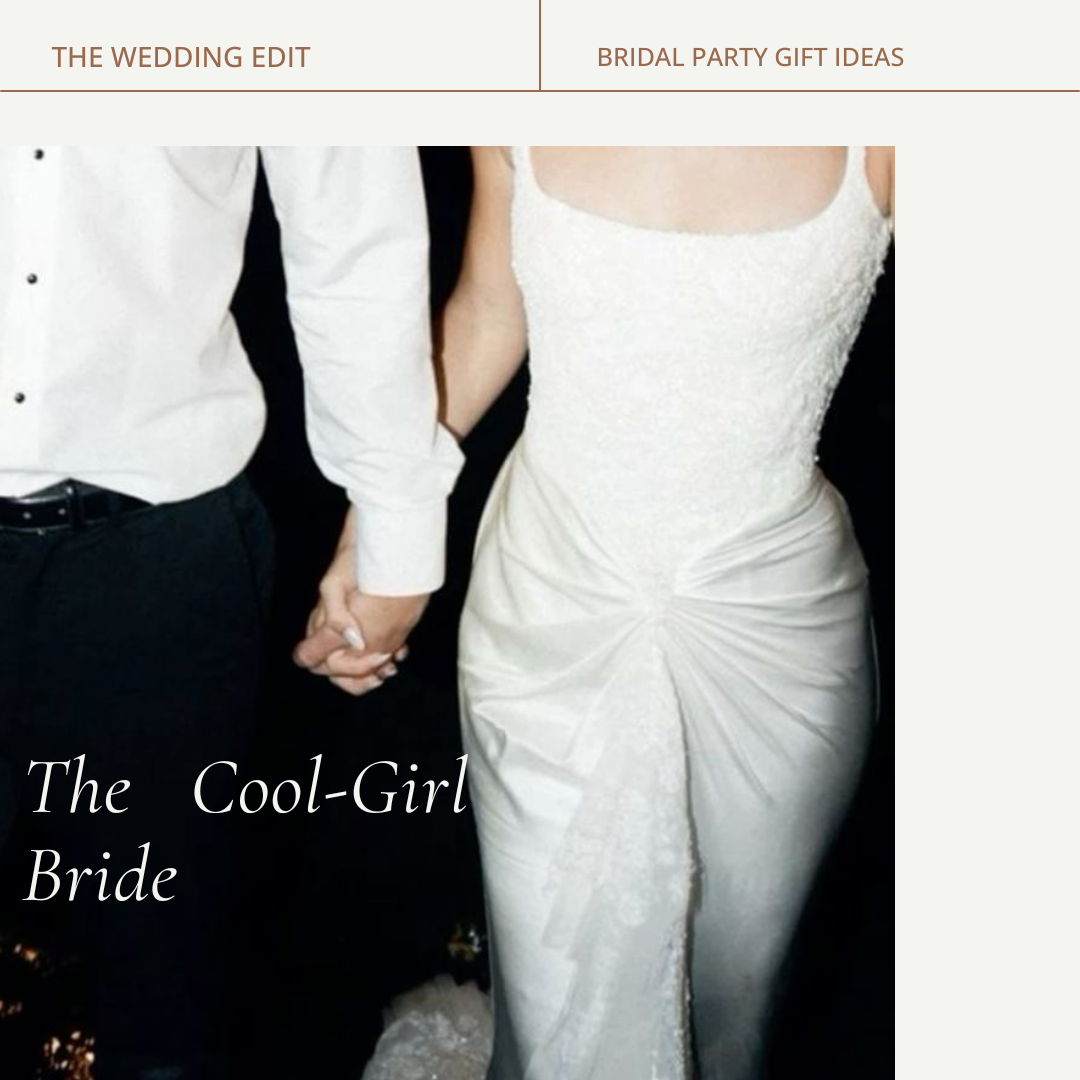Image resolution: width=1080 pixels, height=1080 pixels.
Task: Click the word WEDDING in header
Action: point(177,57)
